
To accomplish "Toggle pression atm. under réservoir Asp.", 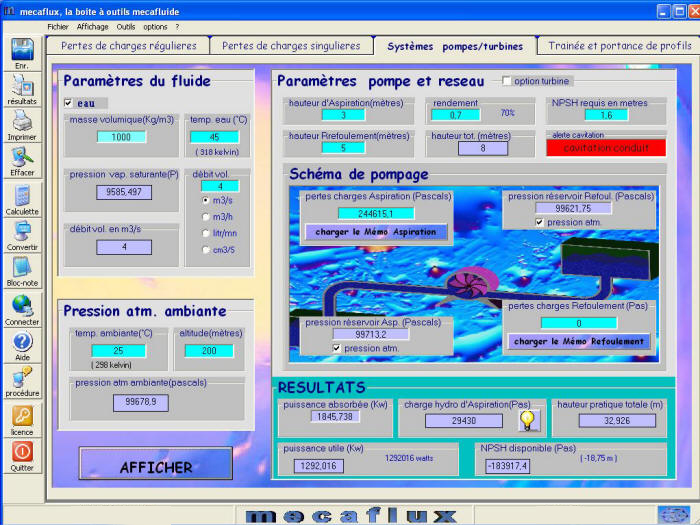I will point(337,348).
